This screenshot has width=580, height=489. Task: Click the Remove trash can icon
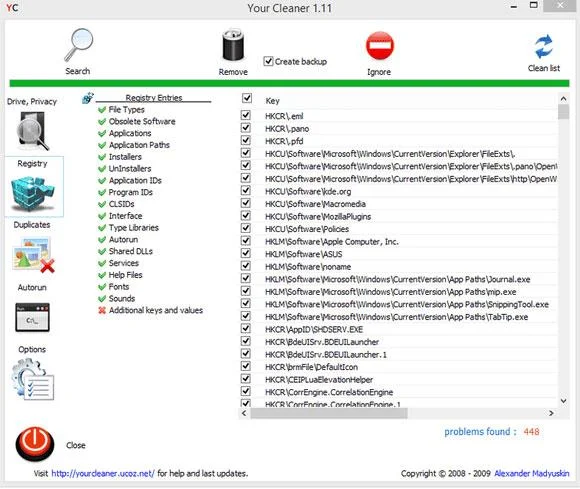[x=233, y=45]
